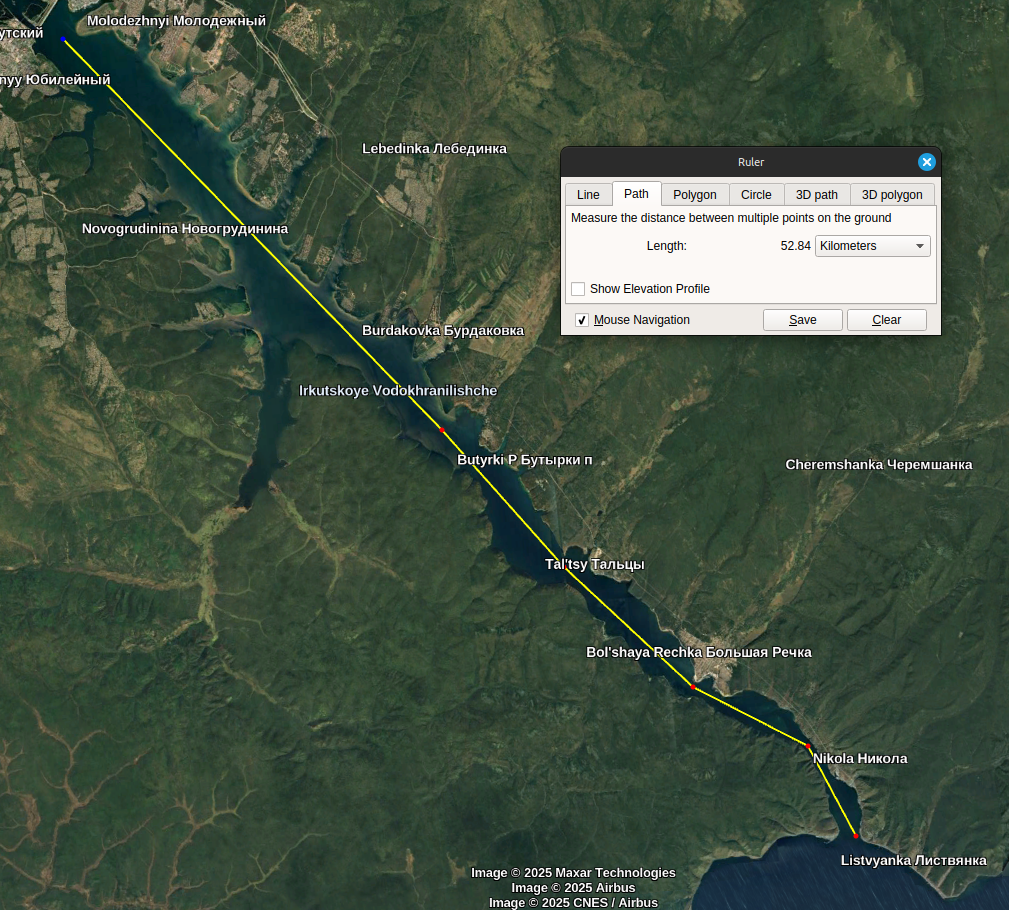
Task: Clear the measured path
Action: click(886, 320)
